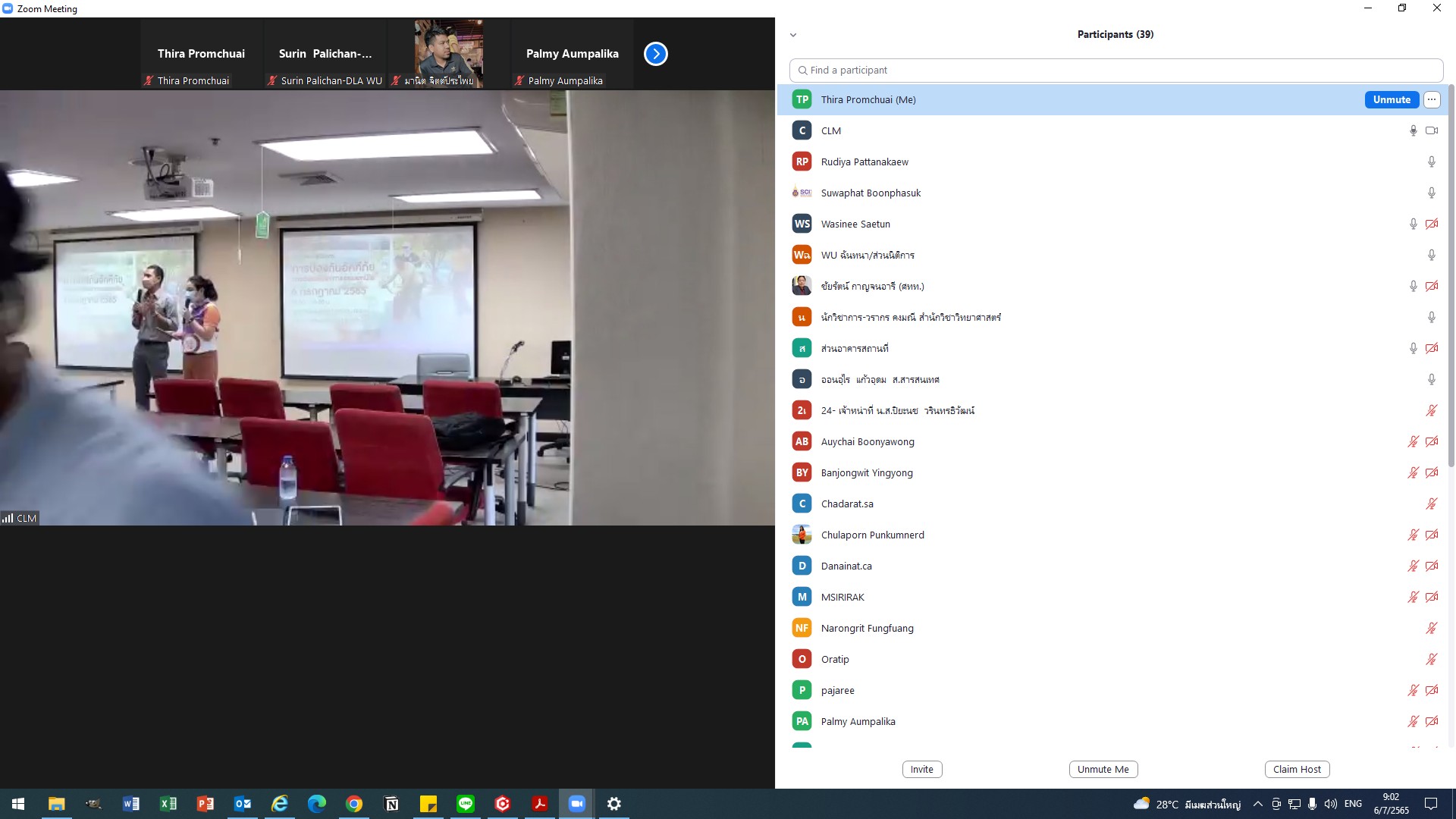Image resolution: width=1456 pixels, height=819 pixels.
Task: Collapse the Participants panel chevron
Action: [793, 35]
